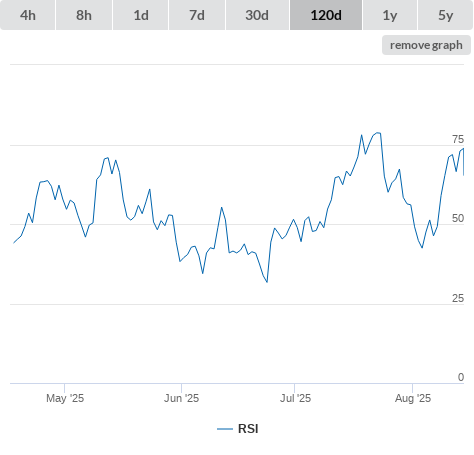Click the Aug '25 axis label
This screenshot has width=474, height=455.
(x=413, y=398)
